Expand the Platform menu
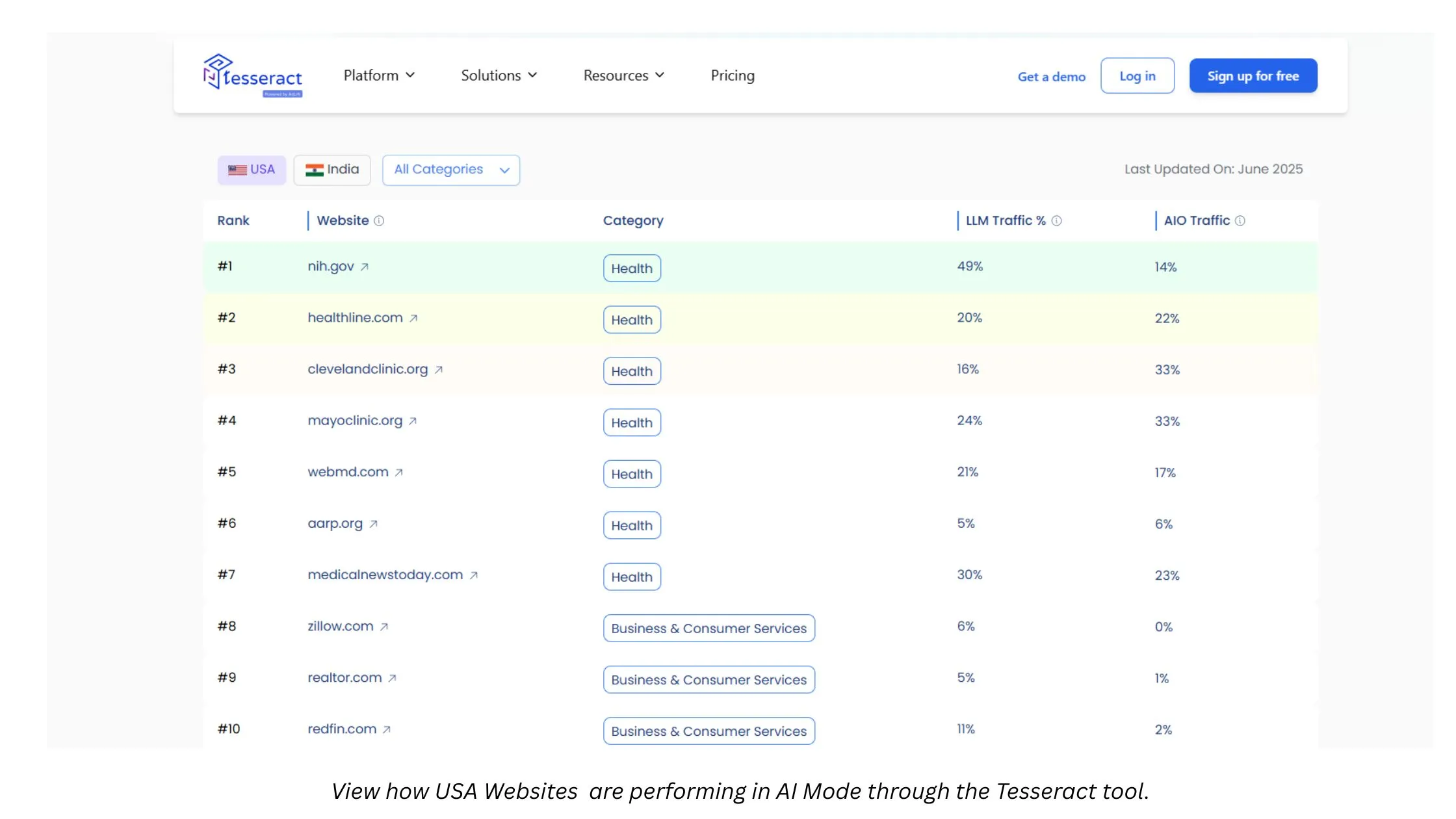 (379, 75)
